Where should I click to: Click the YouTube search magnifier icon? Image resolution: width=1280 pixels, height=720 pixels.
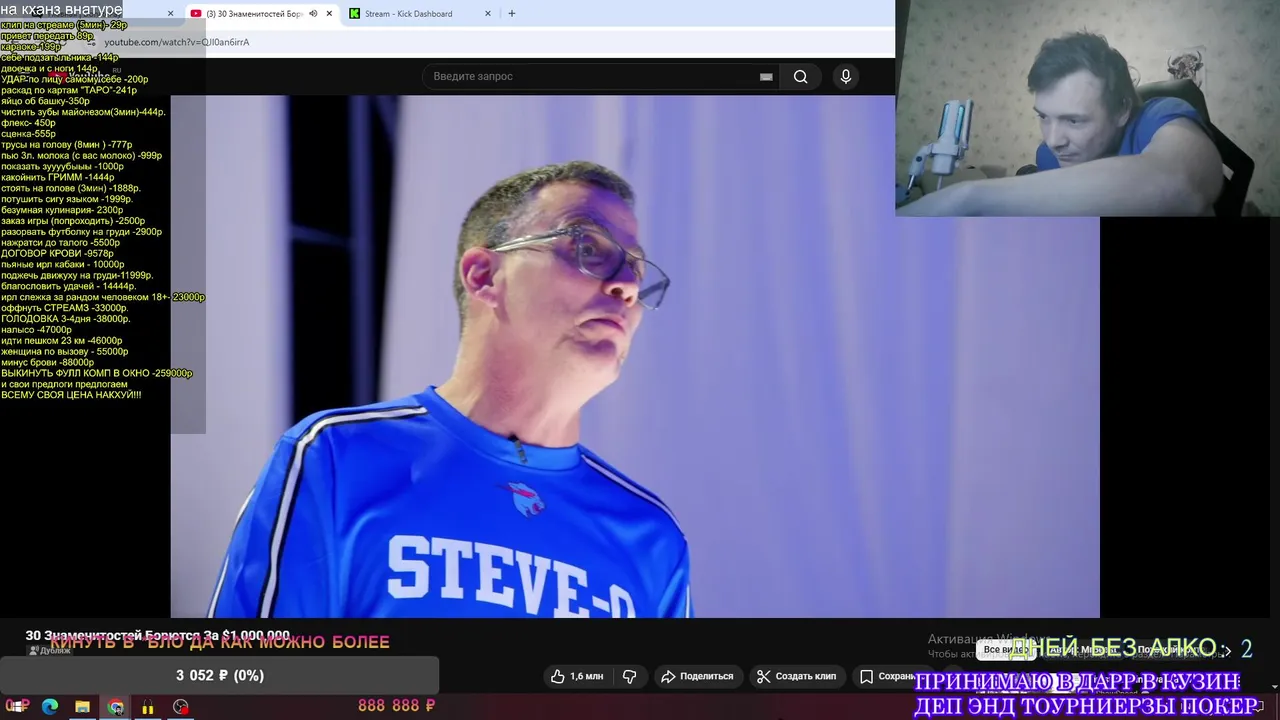click(800, 76)
